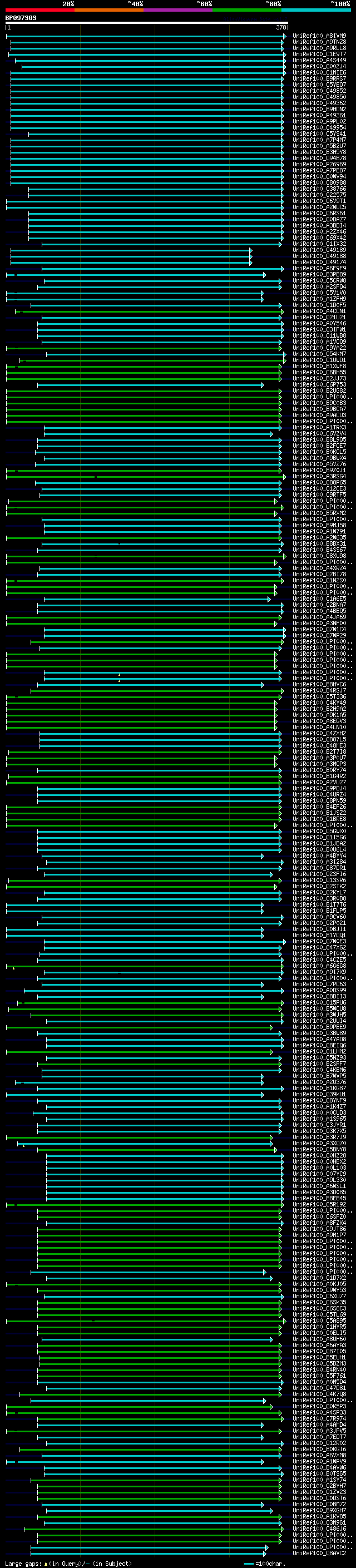Open hit UniRef100_P49362
The height and width of the screenshot is (1568, 356).
tap(319, 103)
